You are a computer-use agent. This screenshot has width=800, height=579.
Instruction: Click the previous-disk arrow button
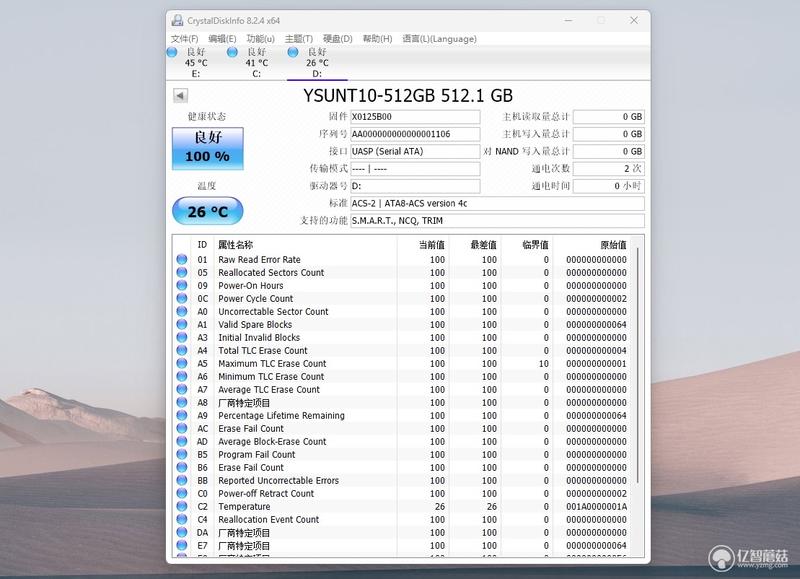point(180,95)
